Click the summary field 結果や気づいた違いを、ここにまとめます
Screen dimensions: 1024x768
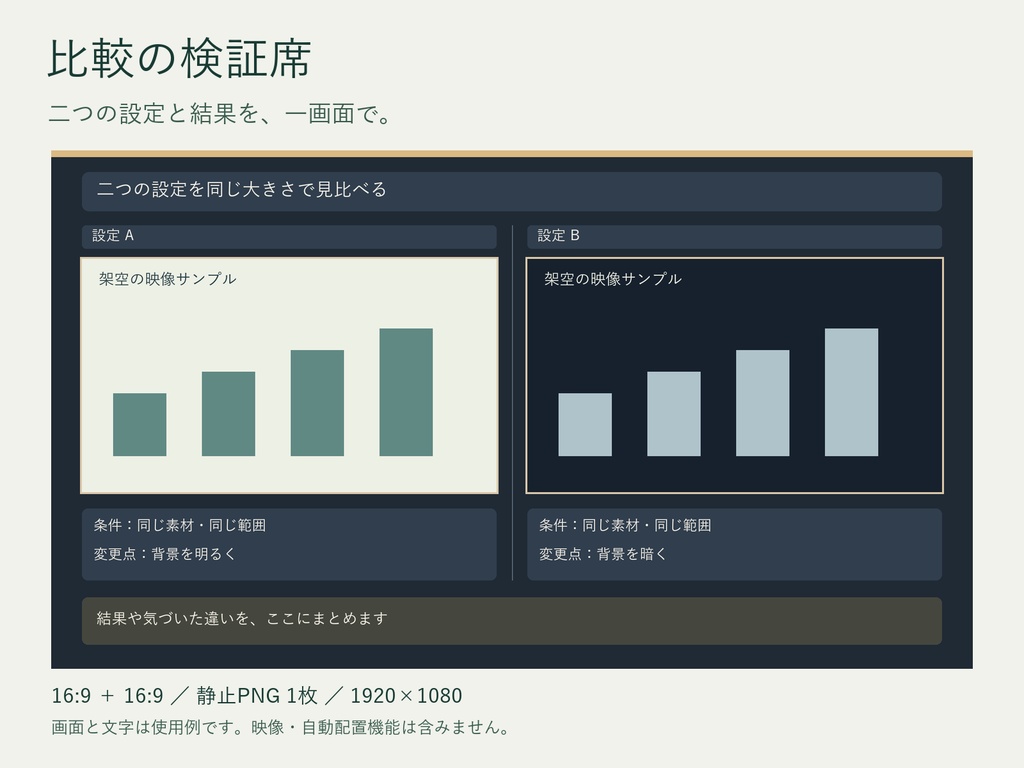(511, 620)
